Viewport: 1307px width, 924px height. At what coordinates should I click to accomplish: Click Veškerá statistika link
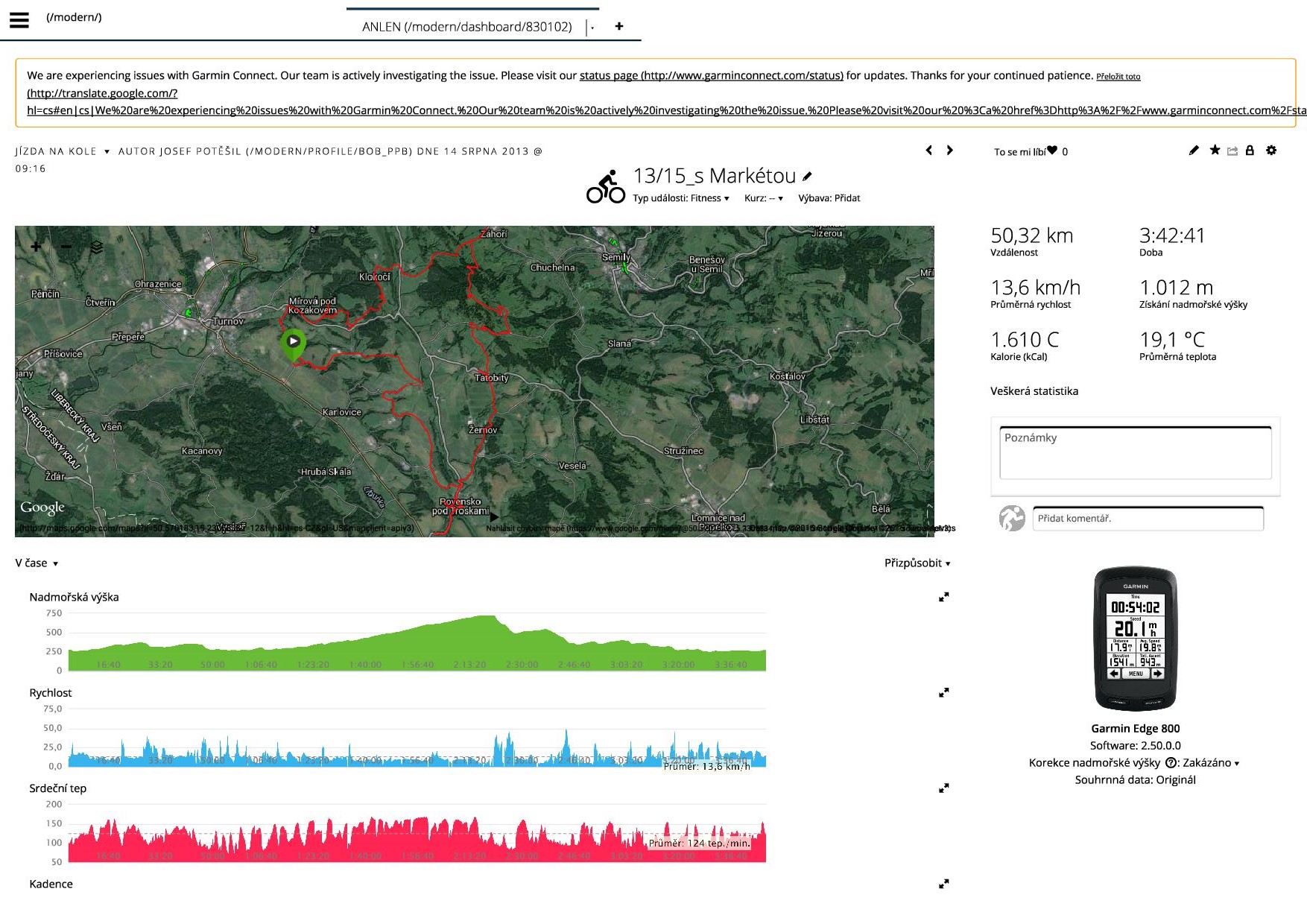pyautogui.click(x=1034, y=391)
